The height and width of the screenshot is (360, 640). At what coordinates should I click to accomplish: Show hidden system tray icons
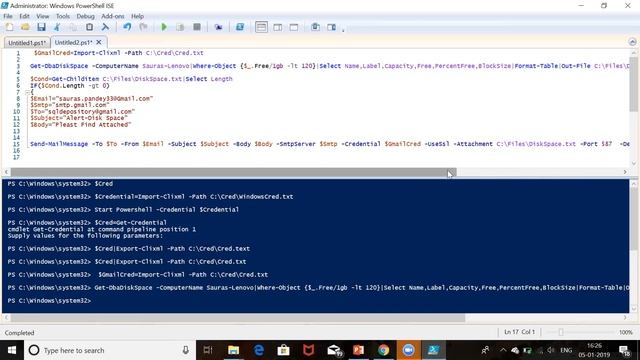[503, 350]
